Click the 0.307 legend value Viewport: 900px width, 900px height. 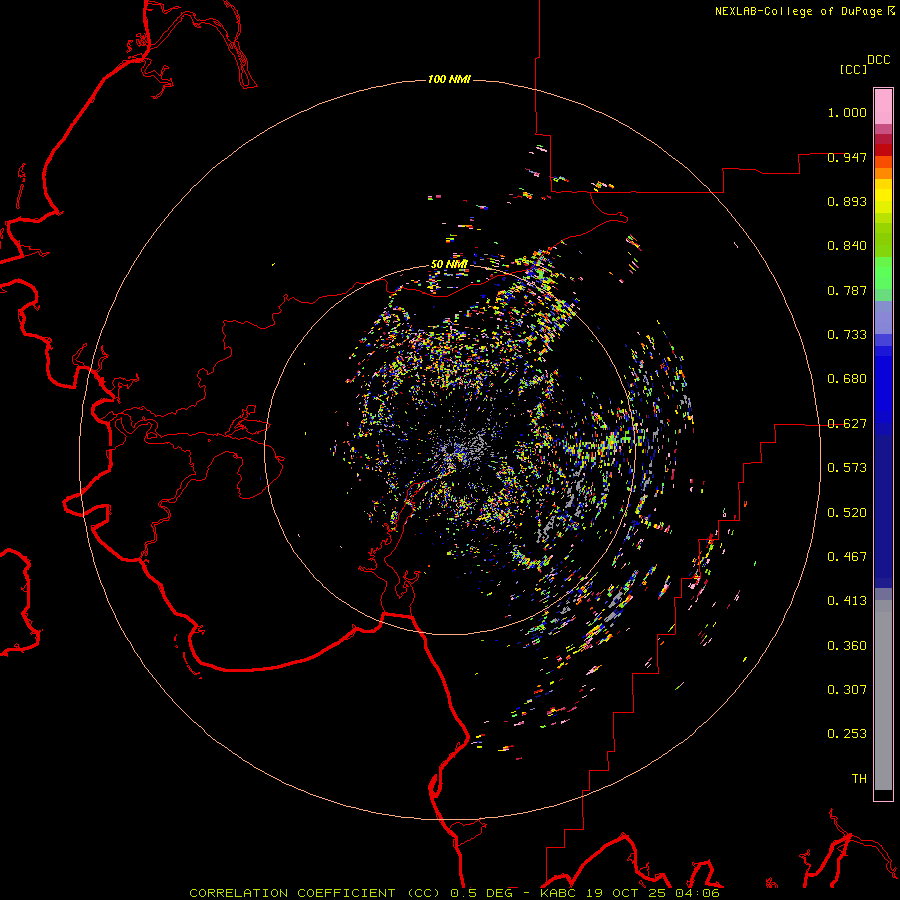click(847, 690)
